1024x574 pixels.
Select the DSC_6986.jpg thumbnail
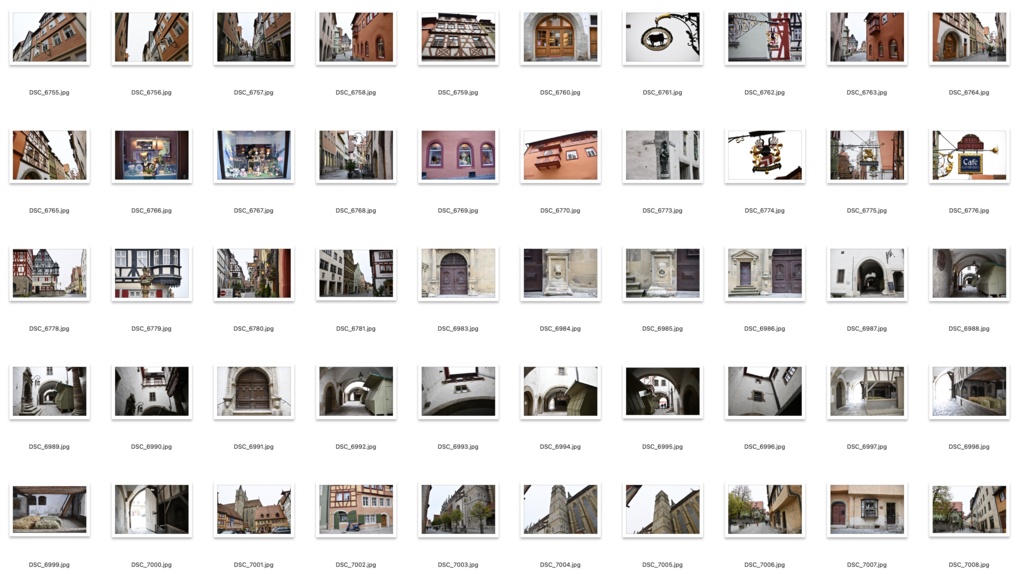click(765, 273)
